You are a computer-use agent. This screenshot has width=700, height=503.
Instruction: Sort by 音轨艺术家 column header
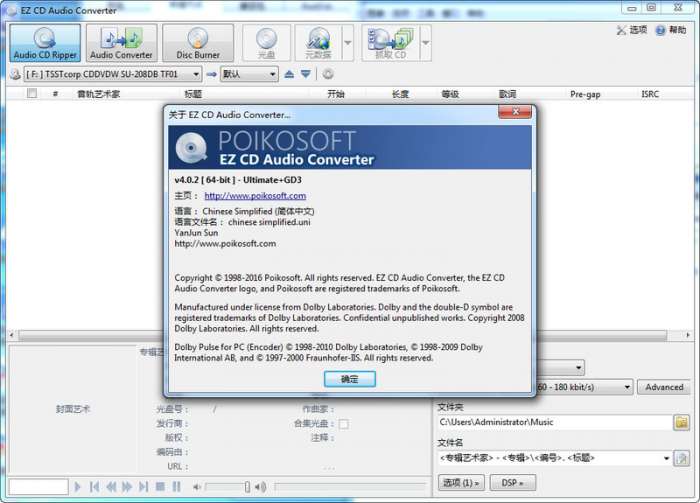point(99,94)
